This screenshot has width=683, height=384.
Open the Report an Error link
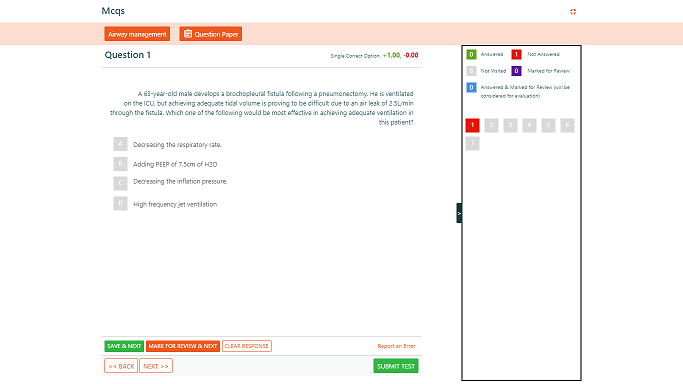click(x=396, y=346)
